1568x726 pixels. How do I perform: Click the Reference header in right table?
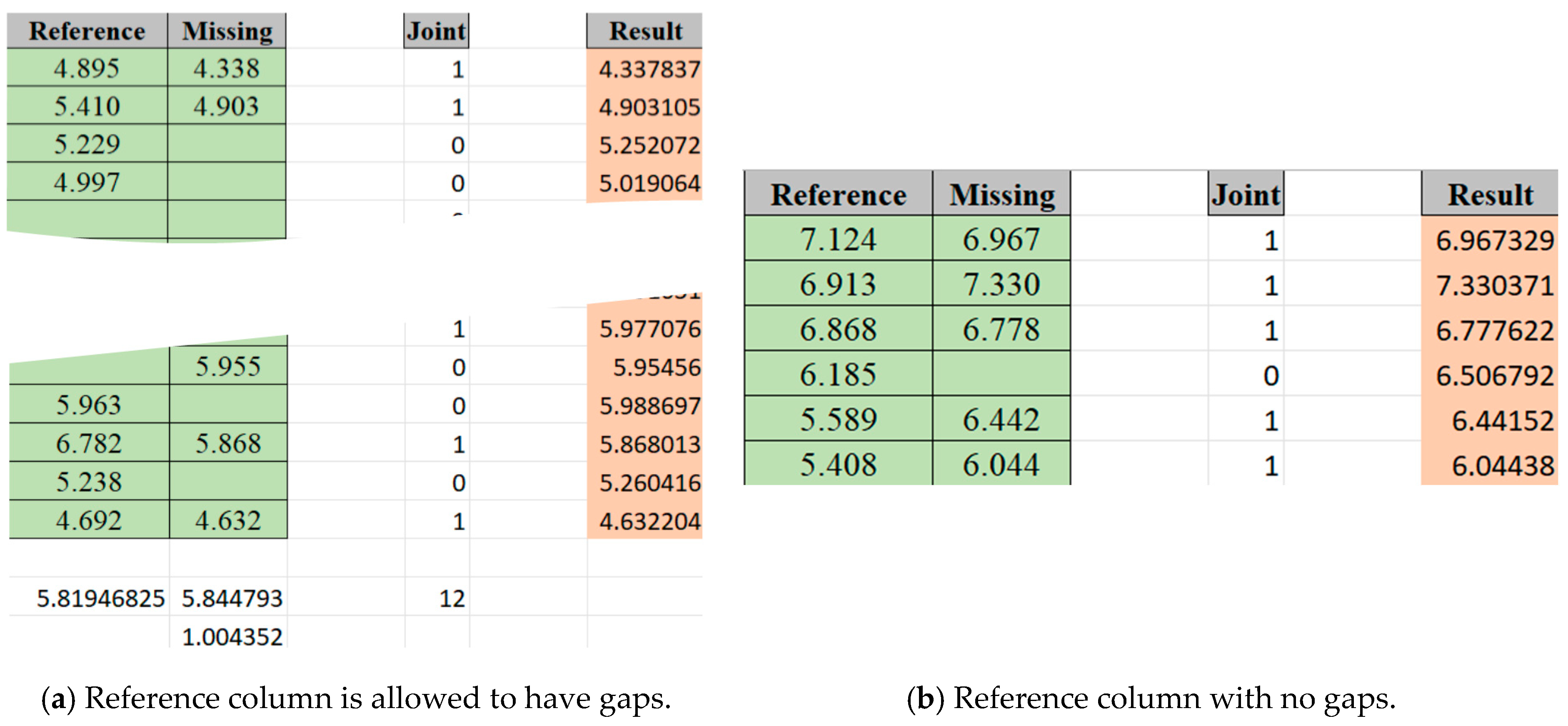(838, 195)
